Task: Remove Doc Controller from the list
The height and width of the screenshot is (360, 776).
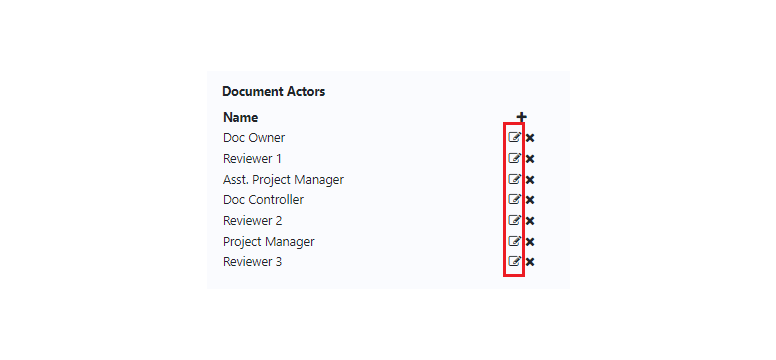Action: [x=530, y=200]
